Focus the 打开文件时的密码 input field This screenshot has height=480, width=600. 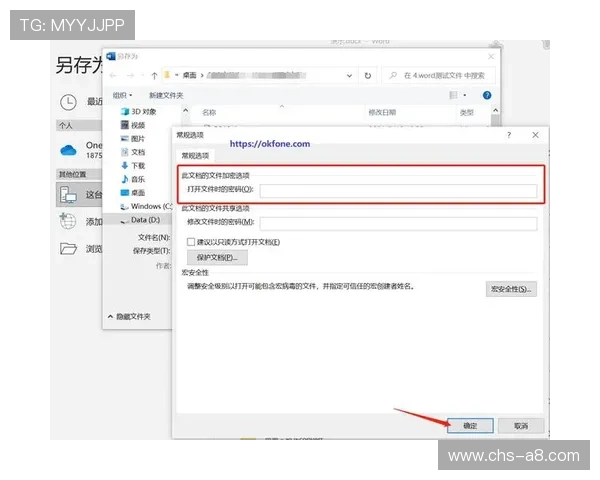tap(398, 190)
